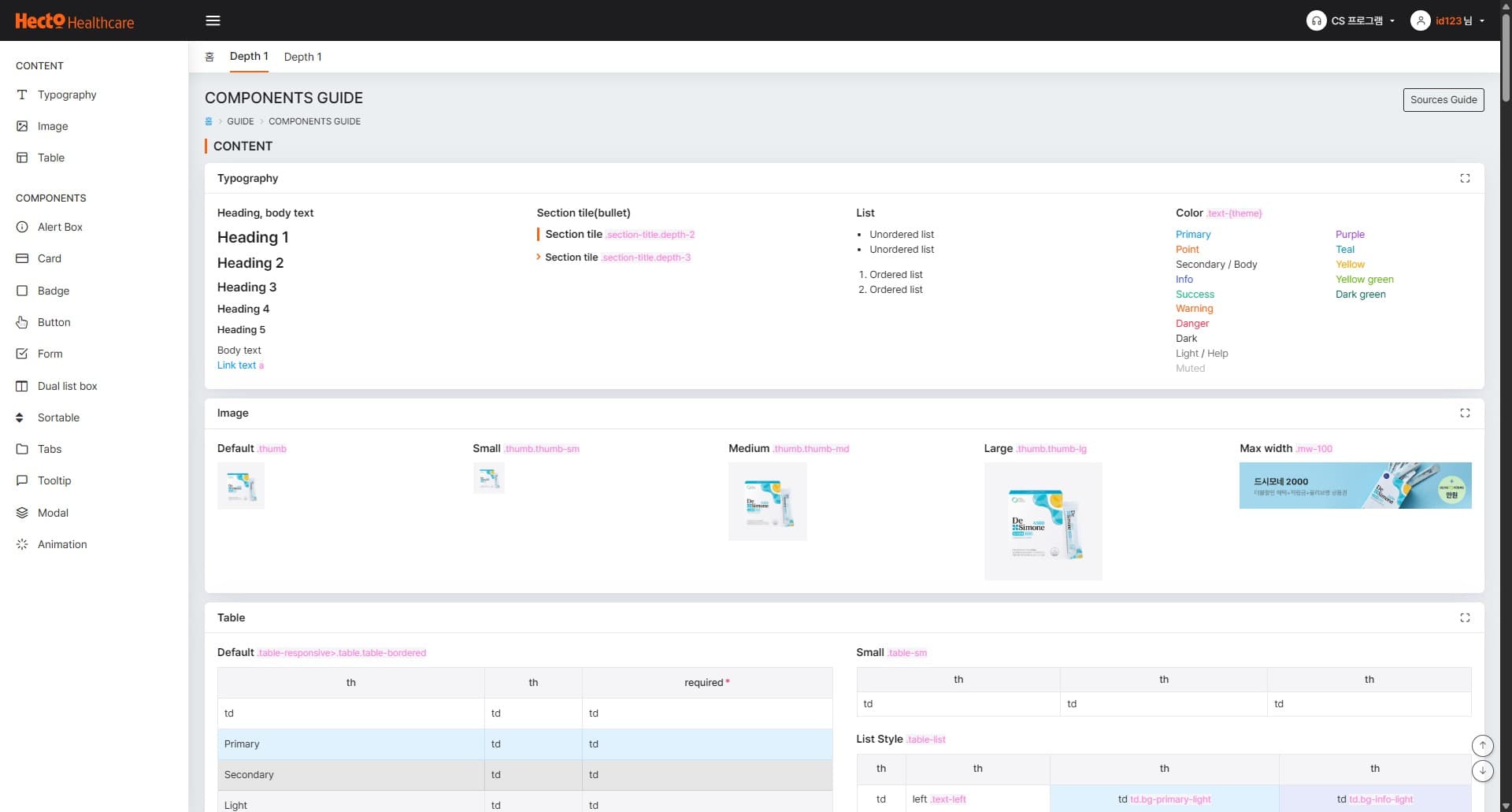The height and width of the screenshot is (812, 1512).
Task: Click the Teal color text
Action: pos(1345,250)
